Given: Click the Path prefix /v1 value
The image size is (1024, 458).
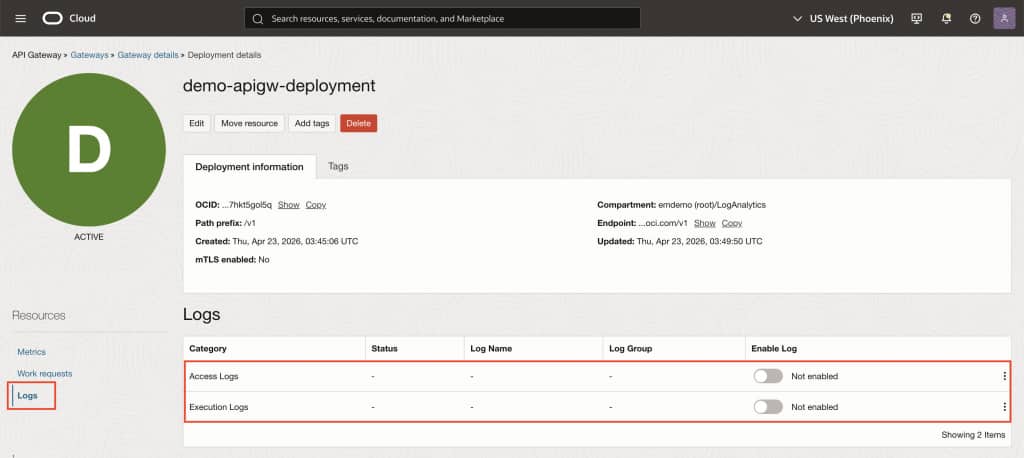Looking at the screenshot, I should pyautogui.click(x=249, y=223).
